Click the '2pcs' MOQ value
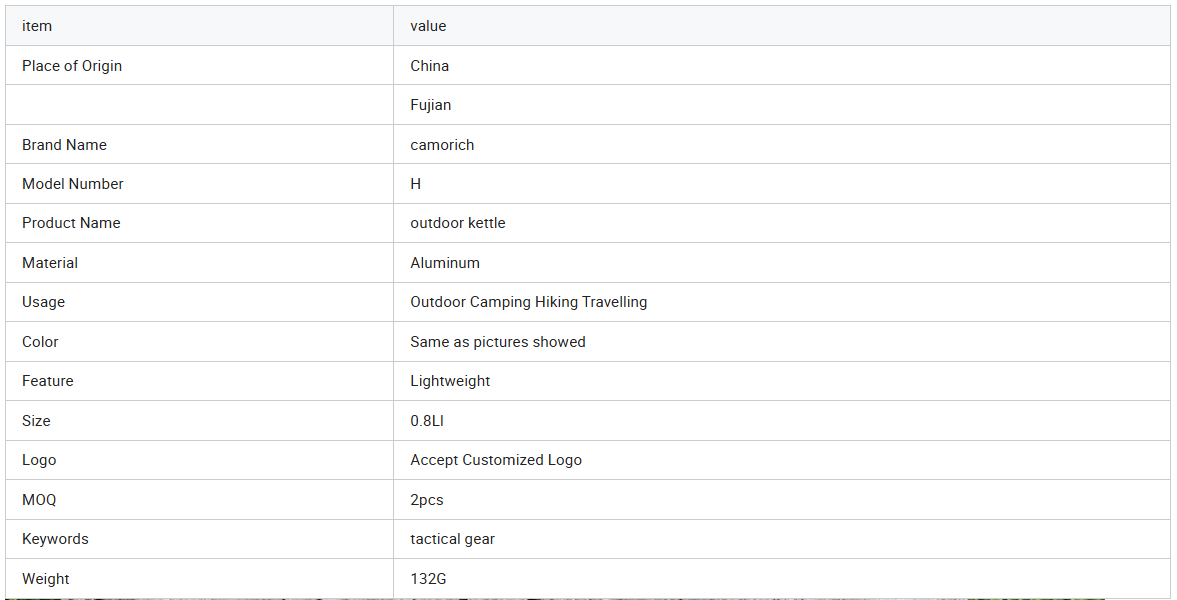The width and height of the screenshot is (1177, 600). click(x=427, y=500)
